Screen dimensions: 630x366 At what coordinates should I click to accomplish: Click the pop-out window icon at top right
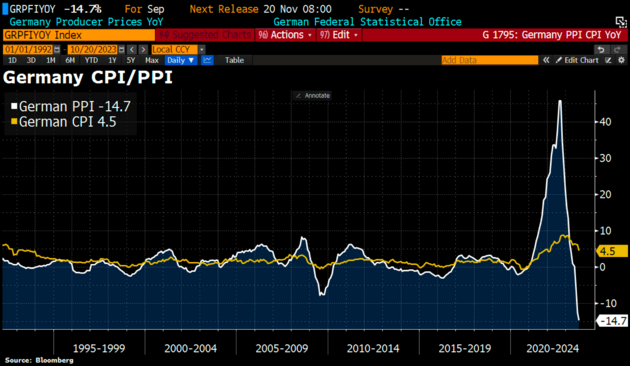tap(621, 22)
